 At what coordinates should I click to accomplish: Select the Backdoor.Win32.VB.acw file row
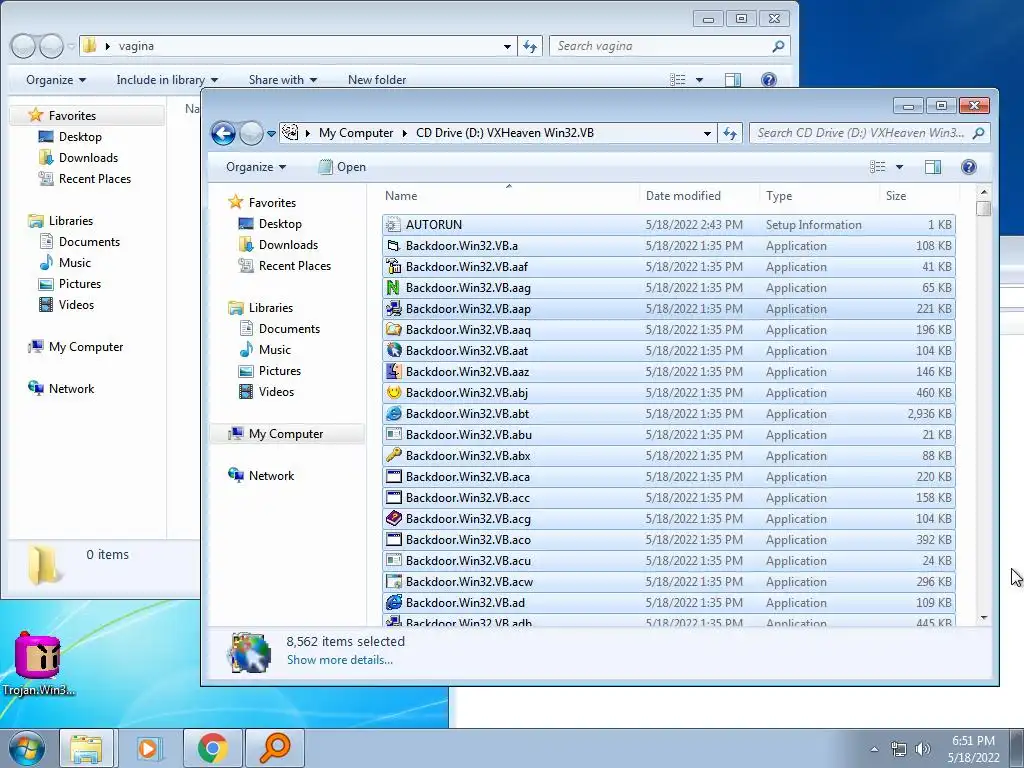pyautogui.click(x=669, y=581)
